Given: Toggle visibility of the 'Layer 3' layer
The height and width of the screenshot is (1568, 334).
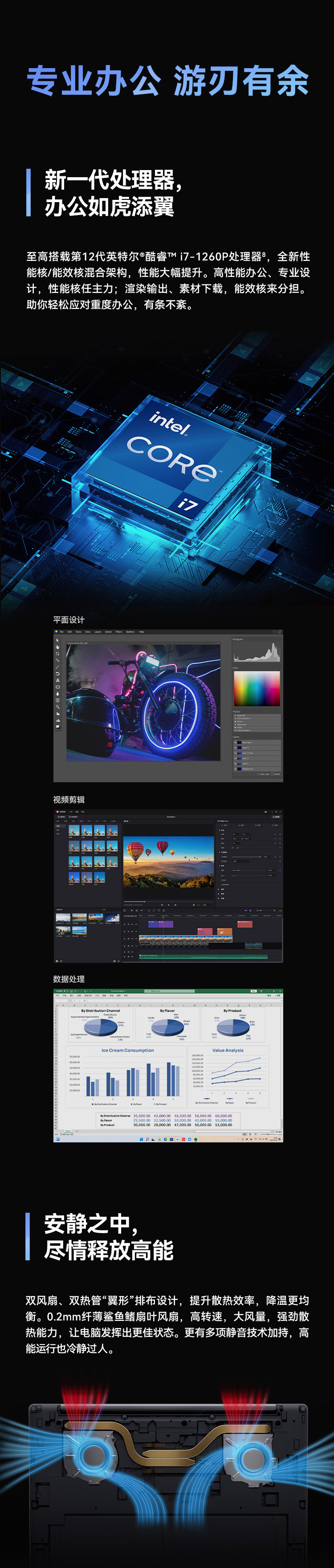Looking at the screenshot, I should coord(236,748).
